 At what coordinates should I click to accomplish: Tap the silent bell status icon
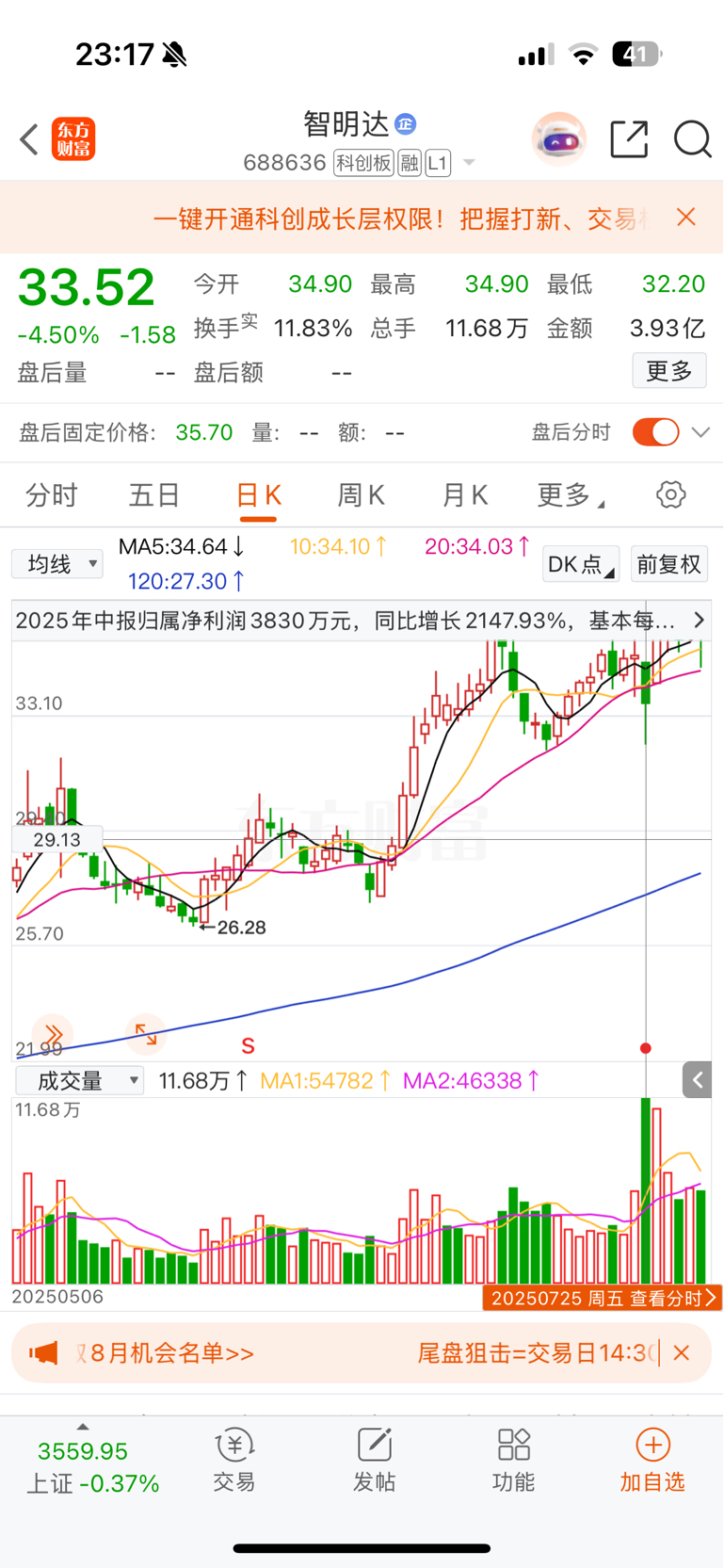[x=174, y=55]
